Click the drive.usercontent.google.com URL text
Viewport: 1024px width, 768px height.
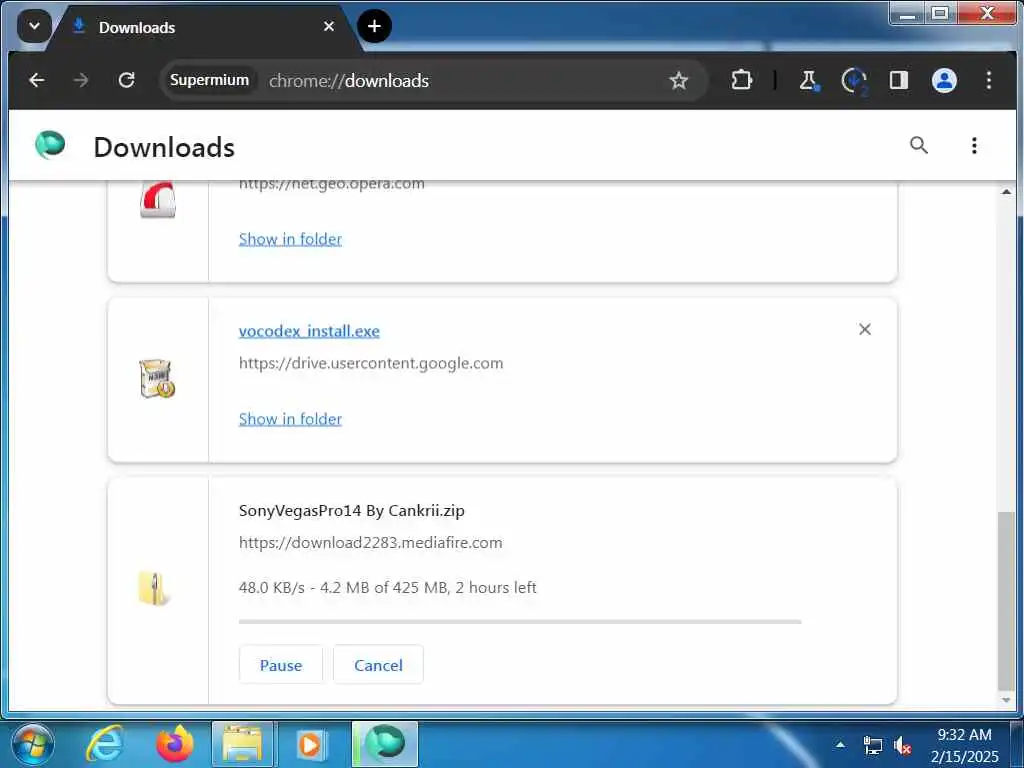(x=371, y=363)
